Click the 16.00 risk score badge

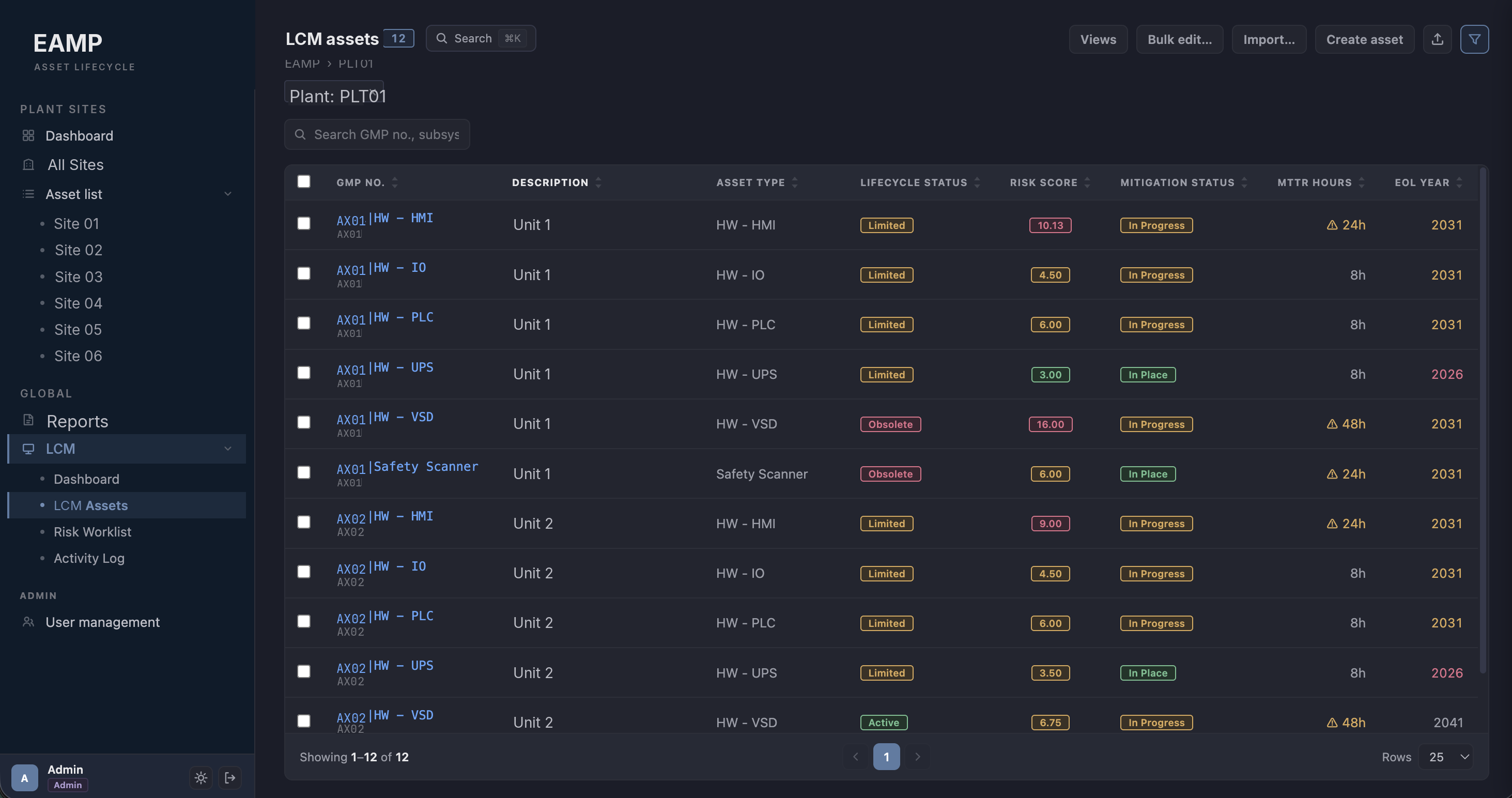point(1050,424)
